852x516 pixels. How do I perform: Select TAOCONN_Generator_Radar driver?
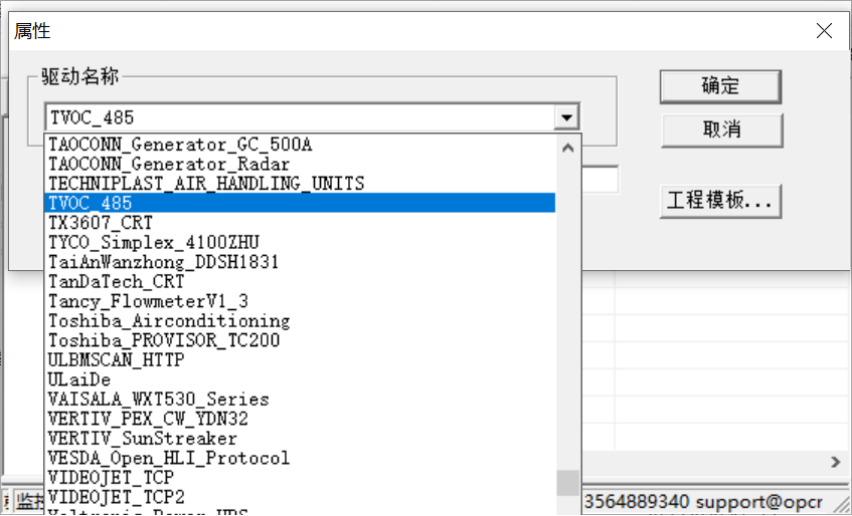pos(300,164)
